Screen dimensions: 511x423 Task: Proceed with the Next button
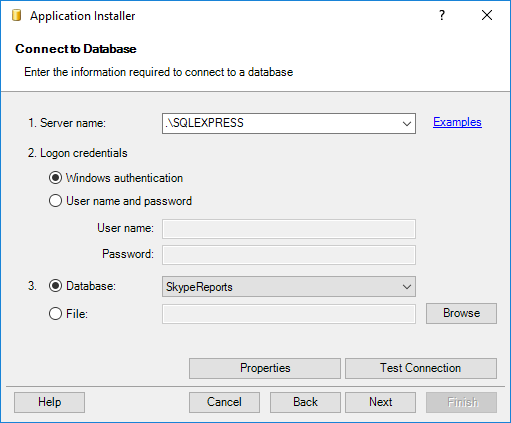(x=380, y=402)
